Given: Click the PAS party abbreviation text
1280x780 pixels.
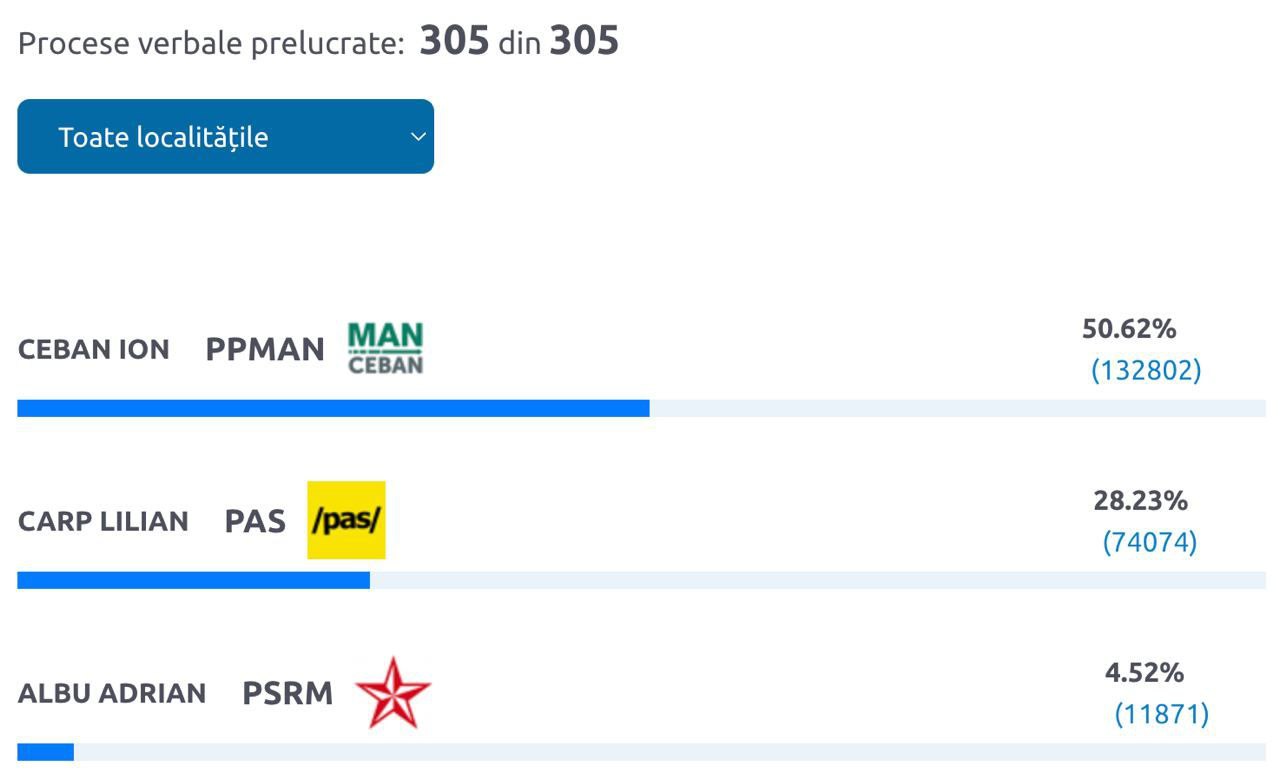Looking at the screenshot, I should (255, 522).
